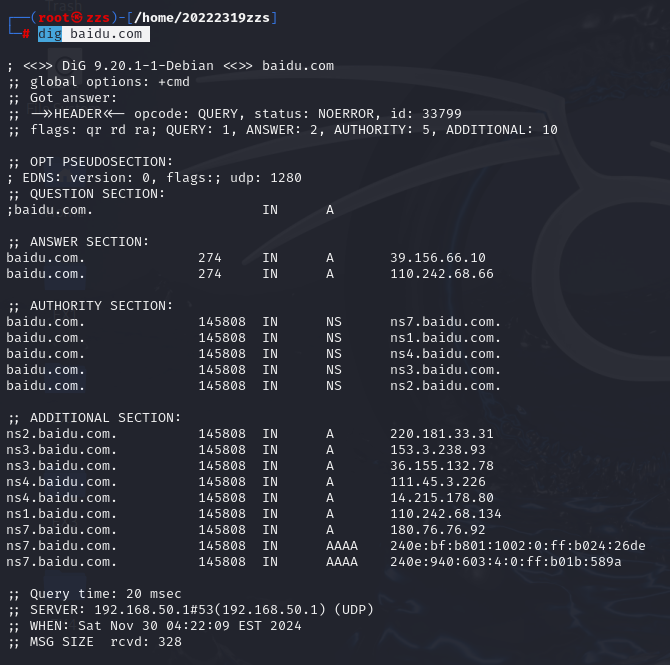
Task: Click the baidu.com argument in the prompt
Action: point(106,34)
